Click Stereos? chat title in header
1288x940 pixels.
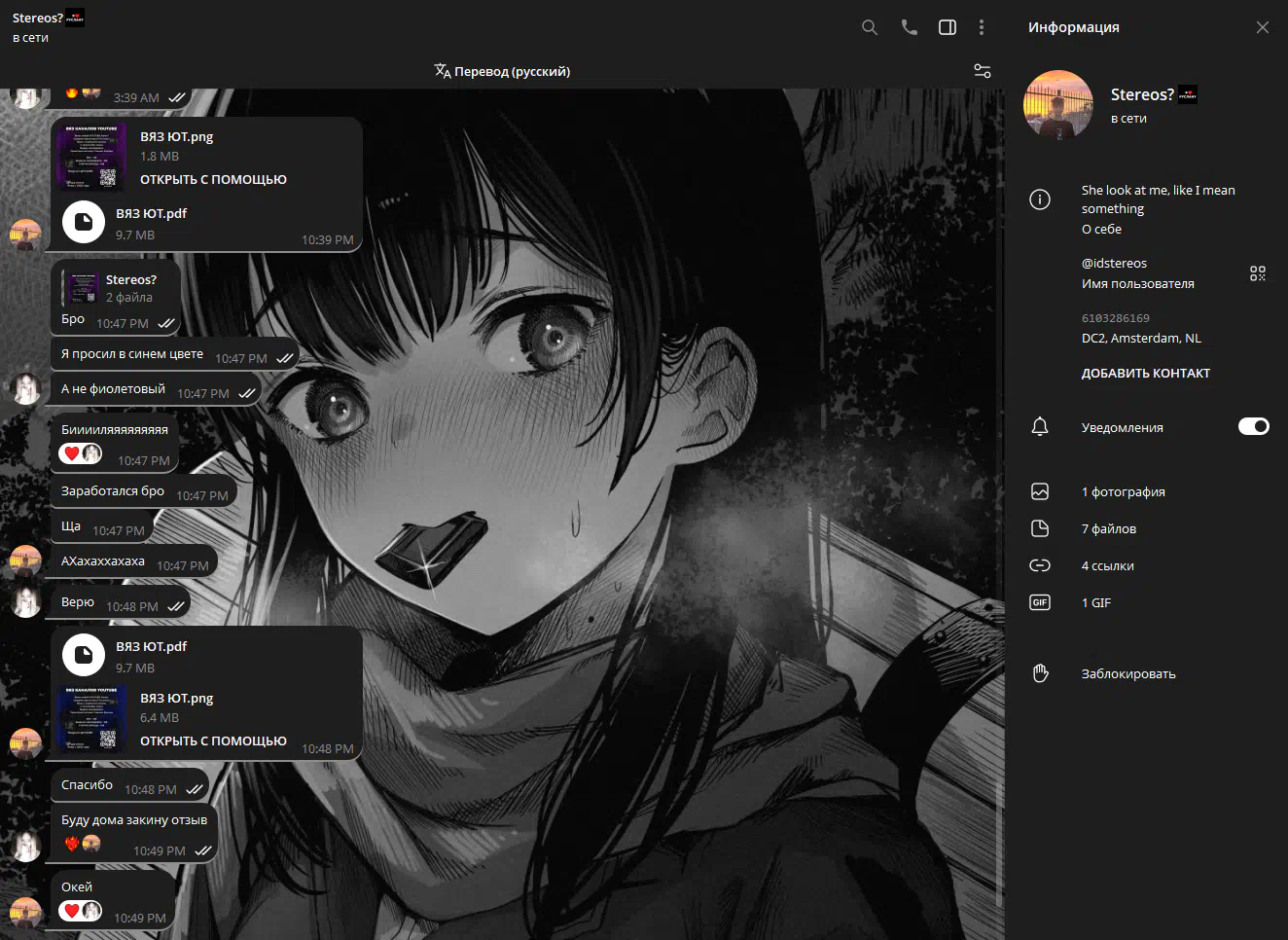(38, 18)
